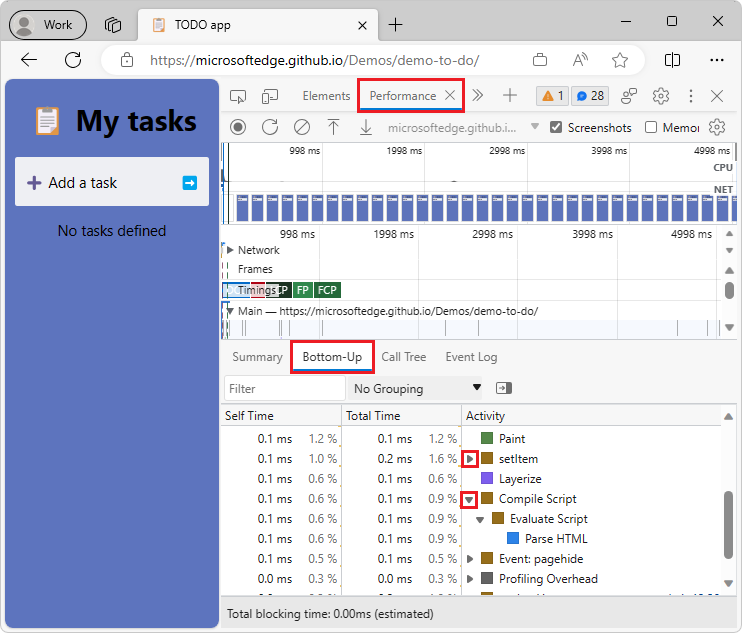Viewport: 742px width, 633px height.
Task: Clear the recording with the circle-slash icon
Action: click(302, 127)
